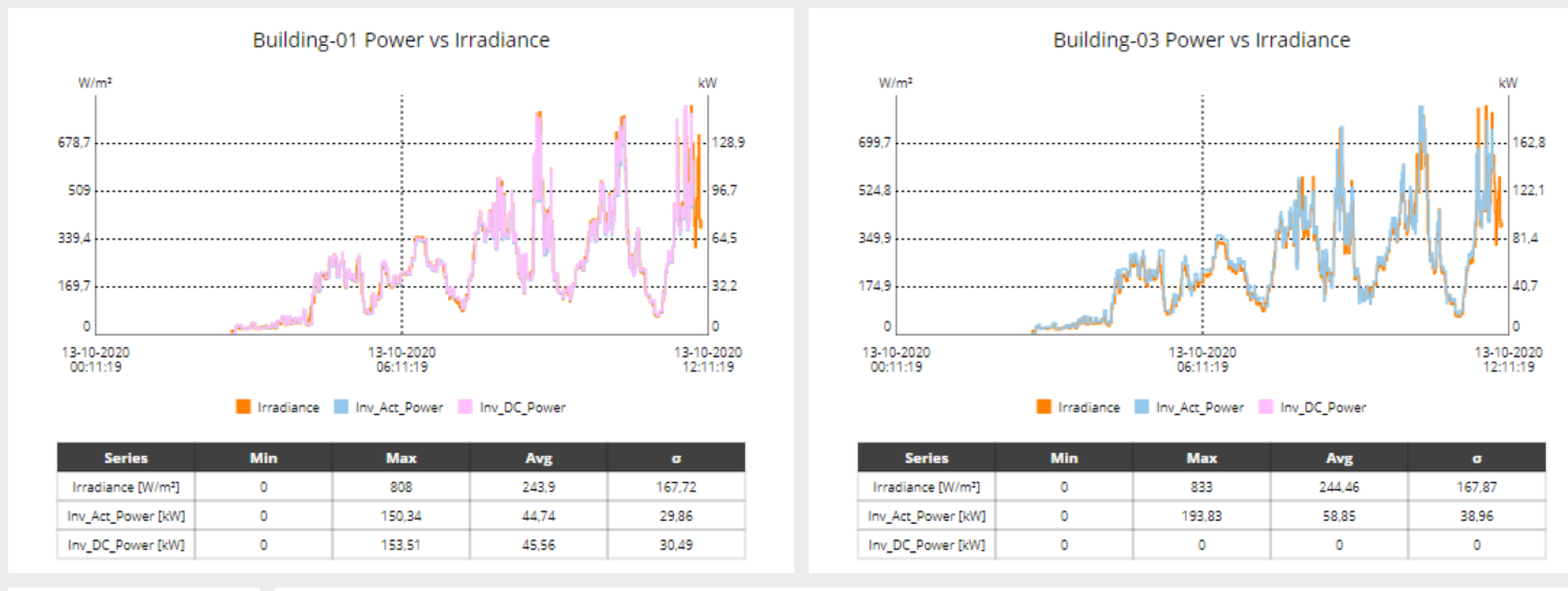Click max irradiance value 808
The height and width of the screenshot is (591, 1568).
[x=401, y=487]
